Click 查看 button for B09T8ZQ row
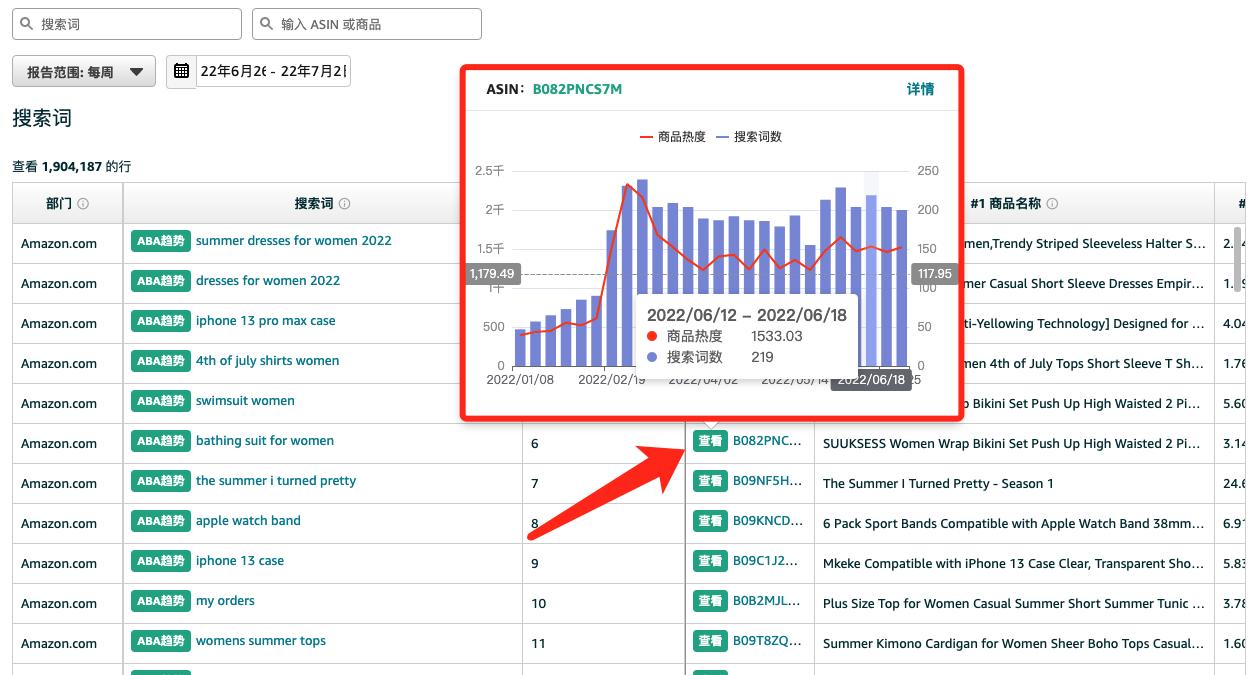1253x675 pixels. point(710,641)
